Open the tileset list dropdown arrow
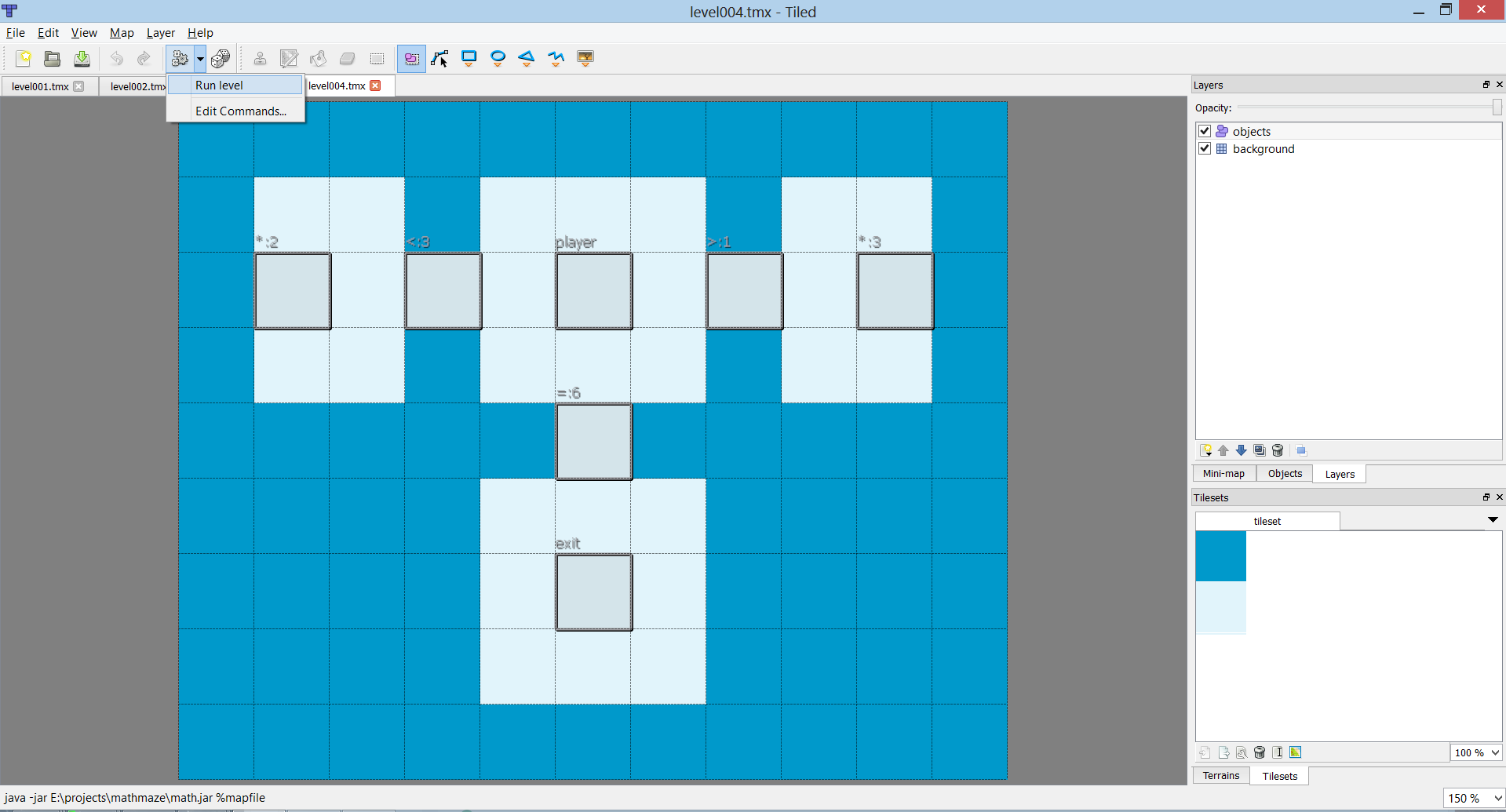 click(x=1493, y=520)
